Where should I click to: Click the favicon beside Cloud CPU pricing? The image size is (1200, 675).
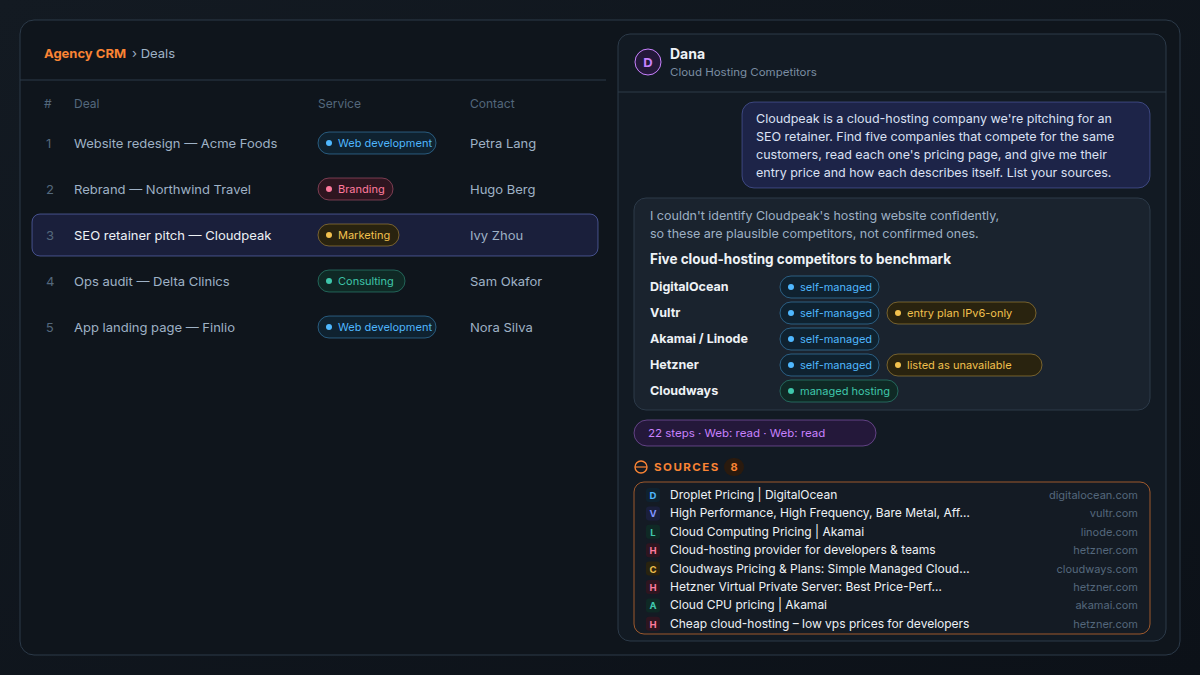pyautogui.click(x=653, y=605)
